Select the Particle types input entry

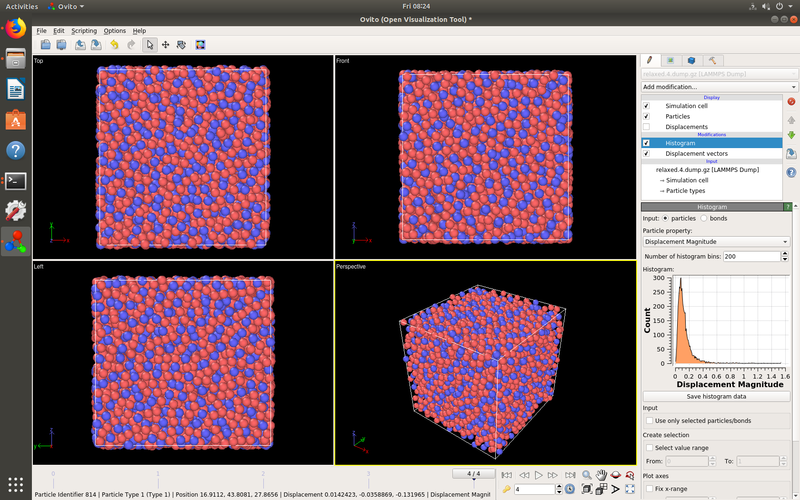pos(685,191)
